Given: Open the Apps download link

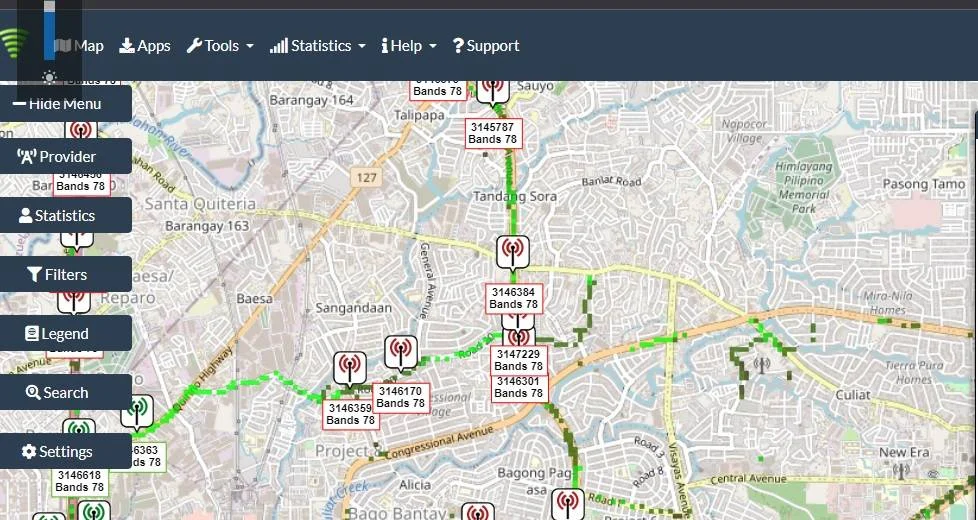Looking at the screenshot, I should point(145,46).
